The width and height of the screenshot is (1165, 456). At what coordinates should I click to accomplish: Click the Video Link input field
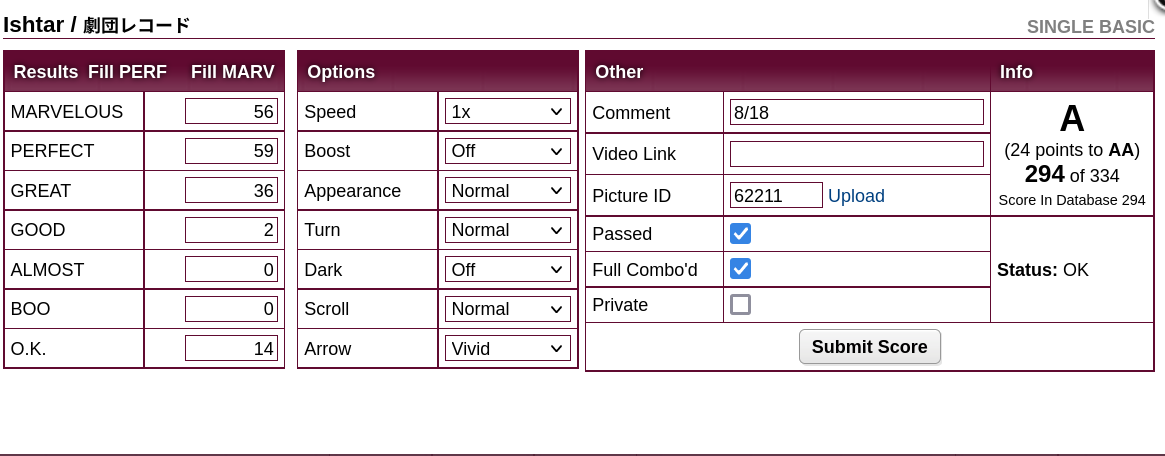coord(857,154)
